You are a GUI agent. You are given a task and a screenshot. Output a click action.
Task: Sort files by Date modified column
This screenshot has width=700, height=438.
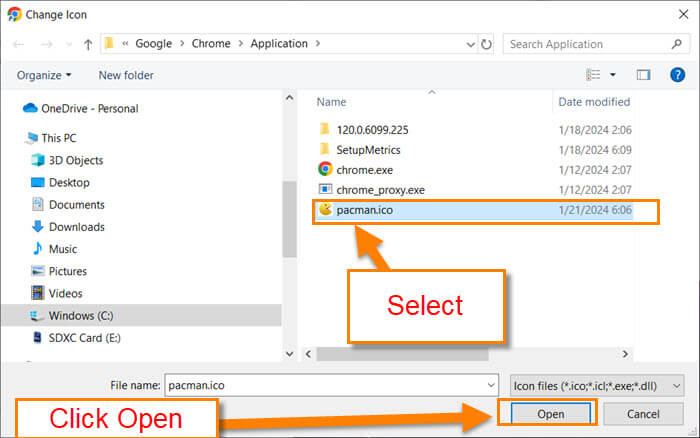[594, 102]
